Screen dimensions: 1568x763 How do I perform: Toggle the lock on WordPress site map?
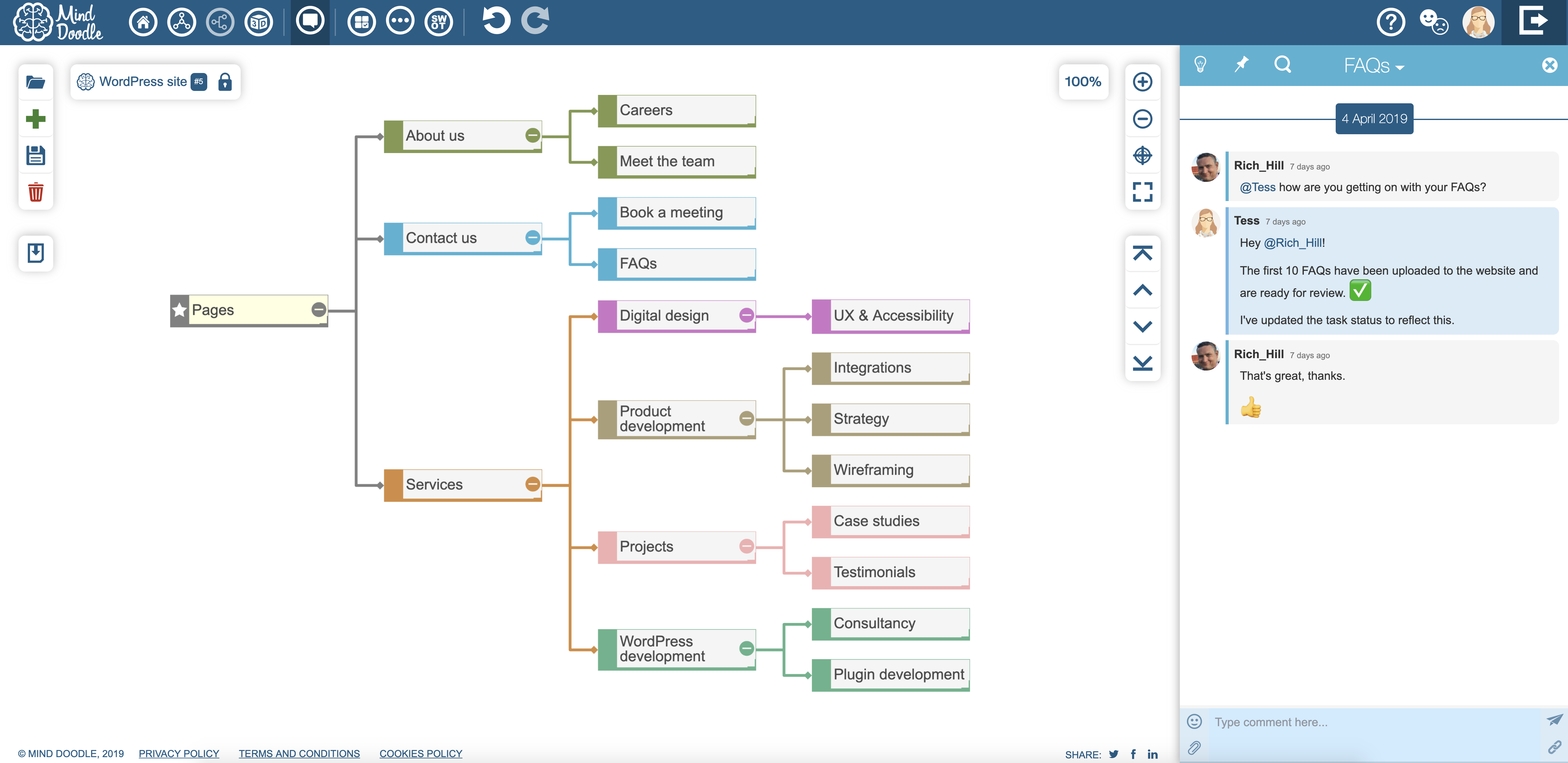pos(225,82)
